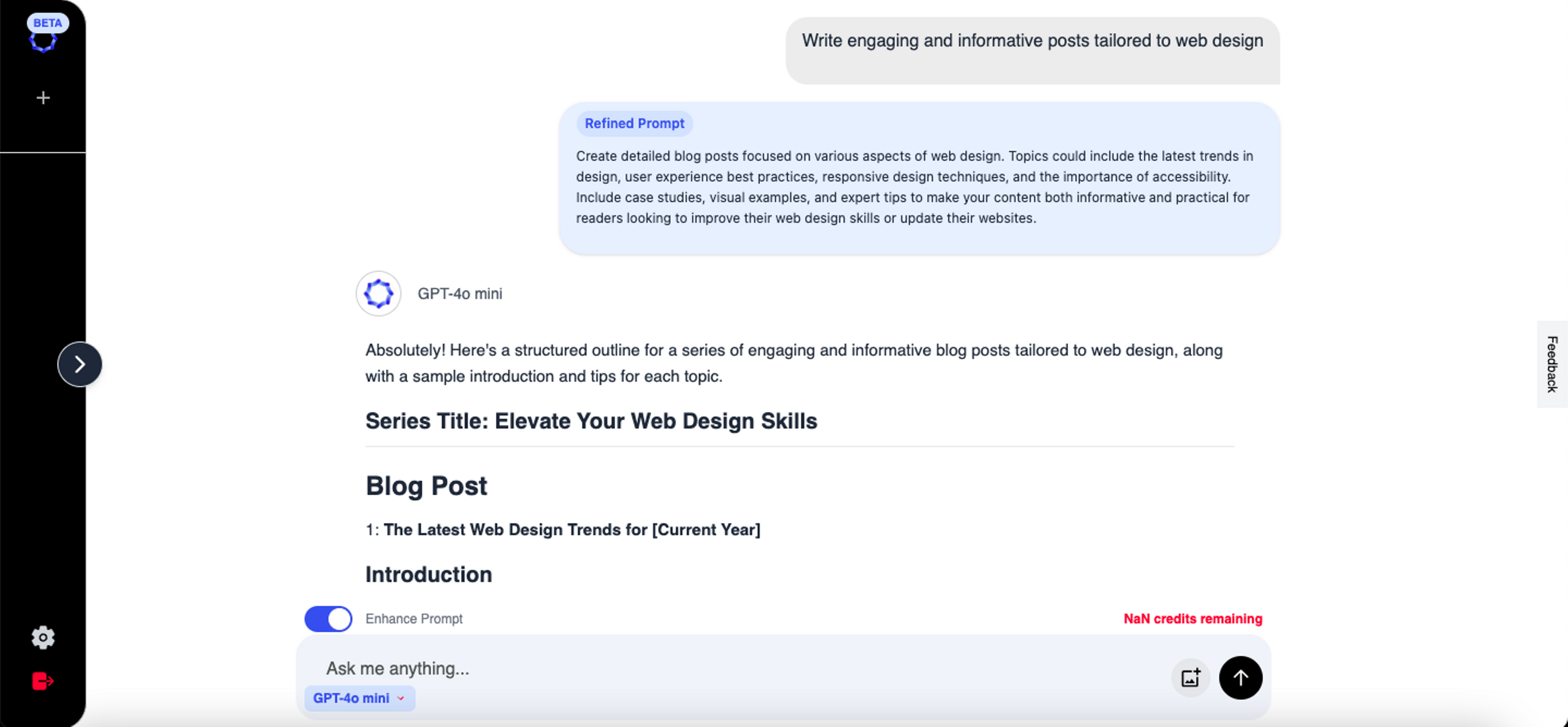Click the refined prompt paragraph text

click(x=914, y=187)
